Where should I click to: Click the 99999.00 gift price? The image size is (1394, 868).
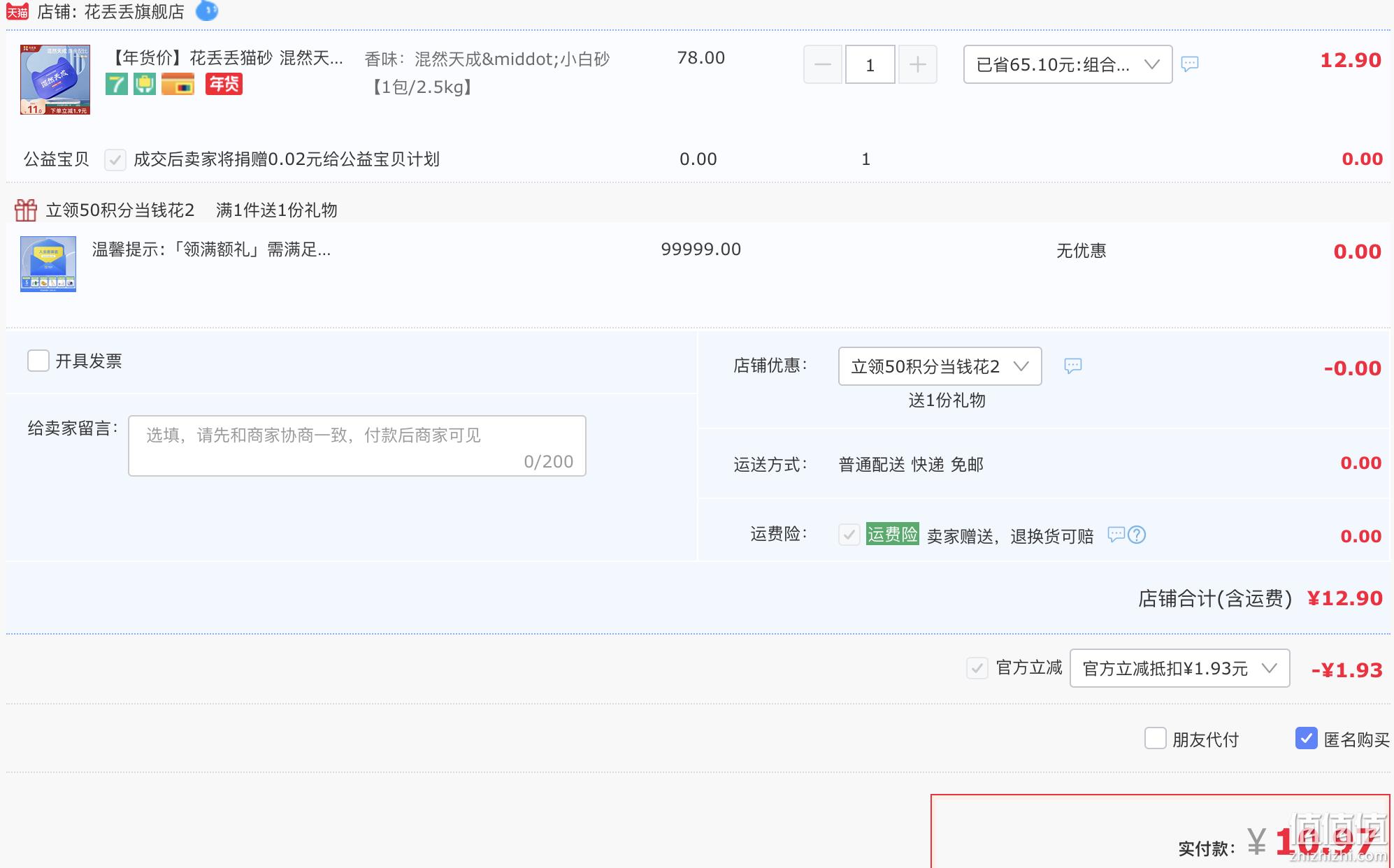(701, 249)
